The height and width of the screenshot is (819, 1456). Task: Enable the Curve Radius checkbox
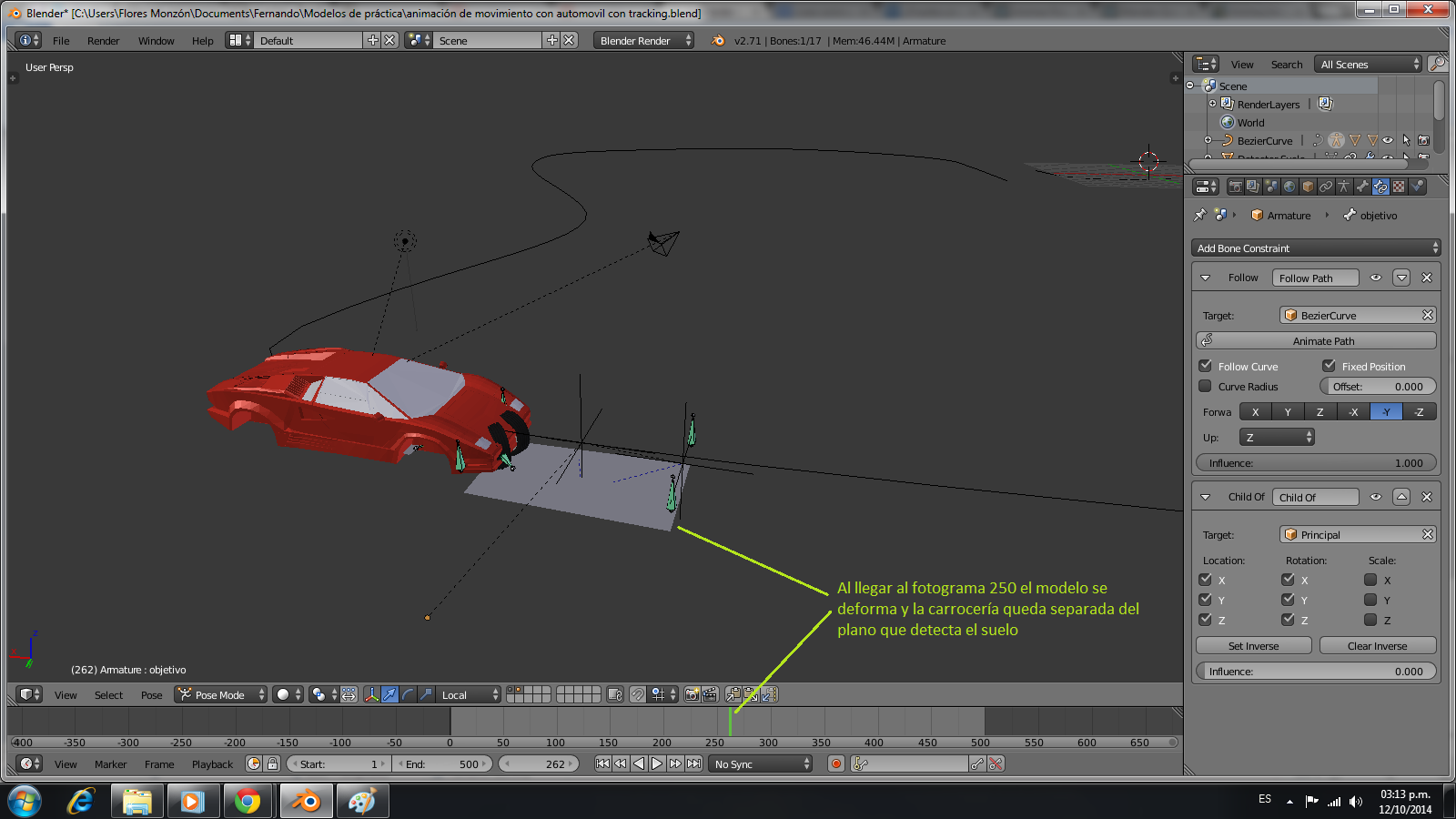click(1206, 387)
